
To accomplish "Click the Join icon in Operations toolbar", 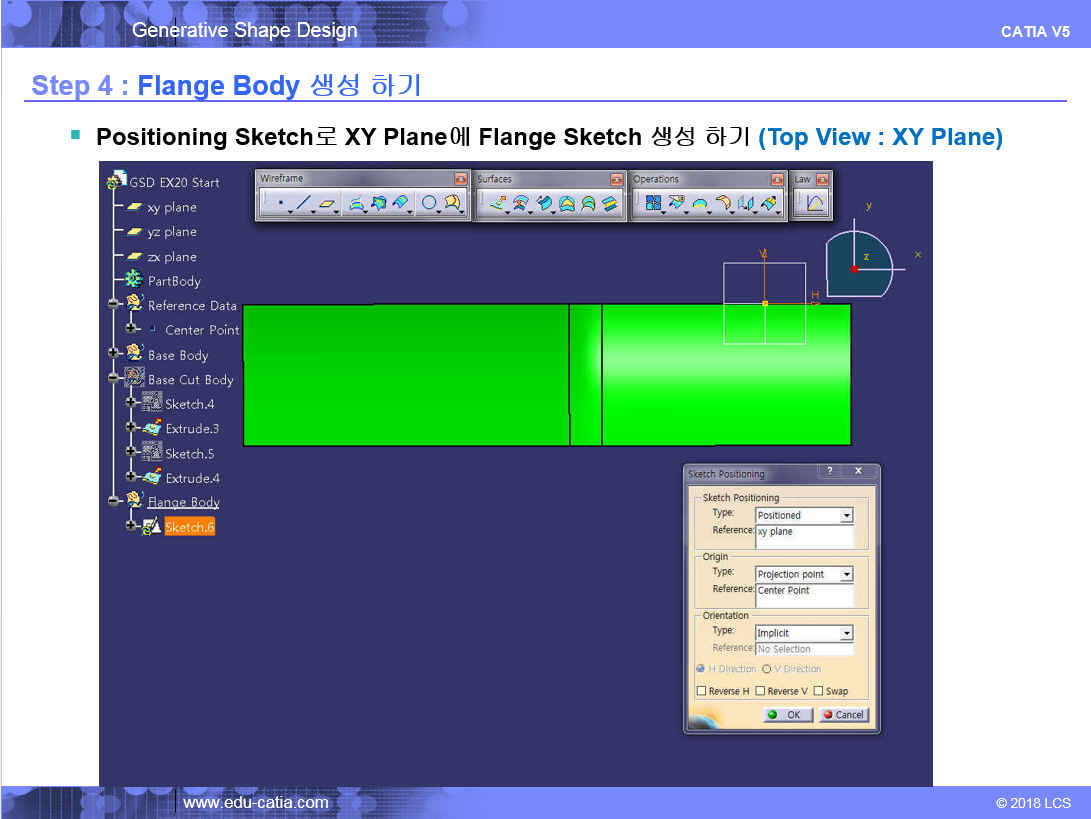I will [653, 204].
